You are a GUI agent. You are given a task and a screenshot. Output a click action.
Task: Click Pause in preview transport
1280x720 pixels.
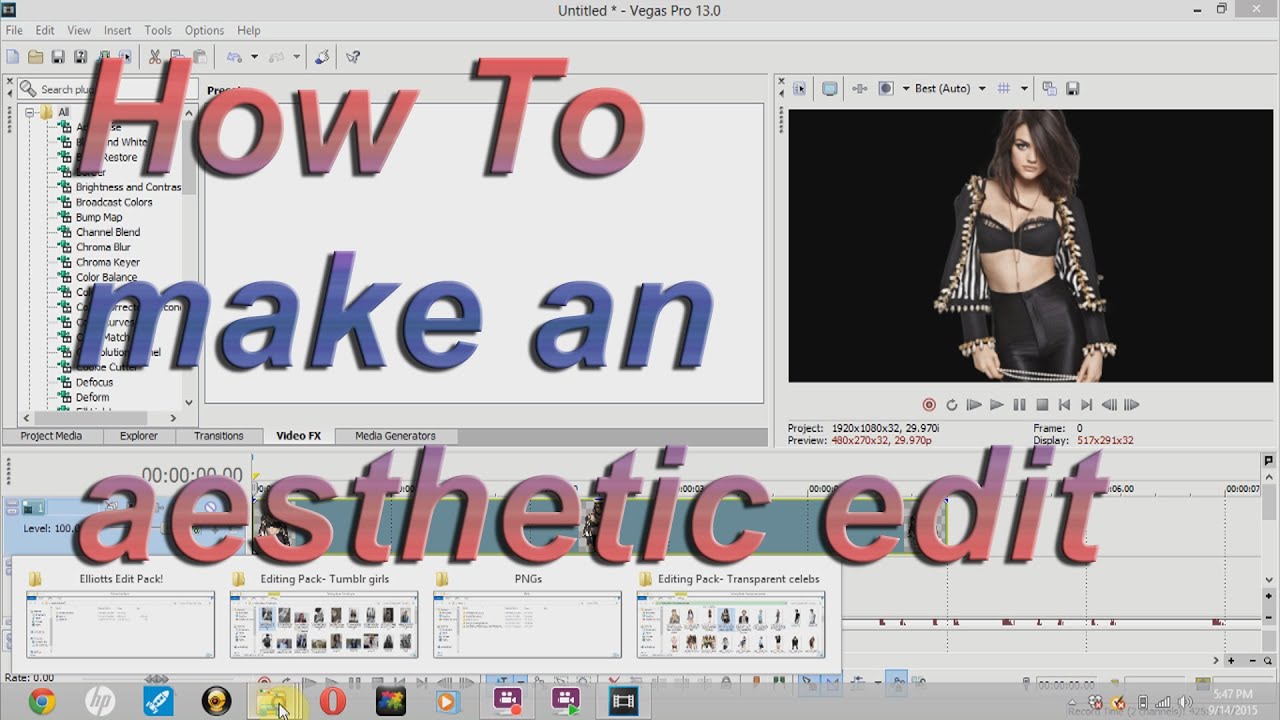click(1019, 405)
